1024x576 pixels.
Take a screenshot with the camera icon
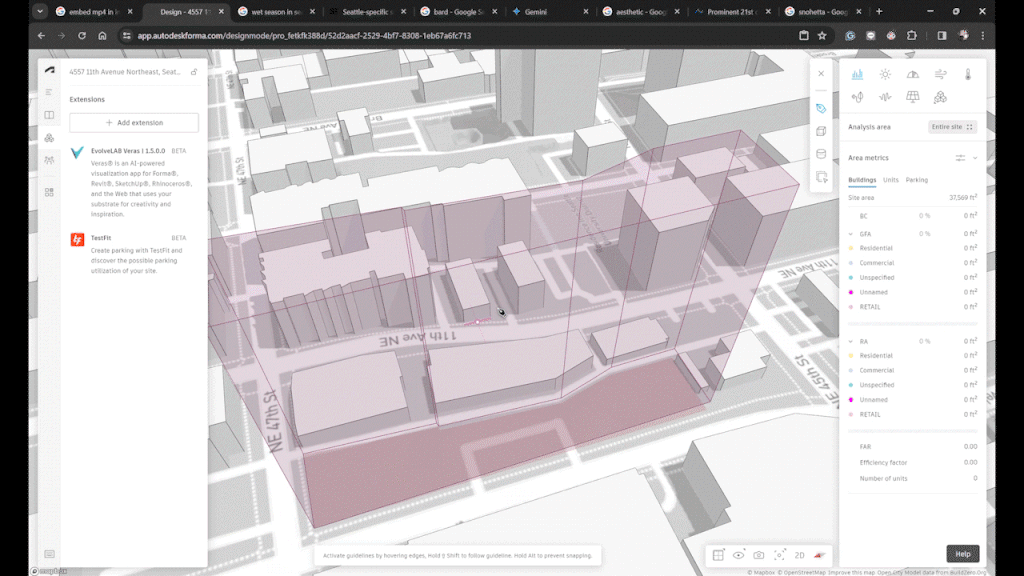click(759, 555)
